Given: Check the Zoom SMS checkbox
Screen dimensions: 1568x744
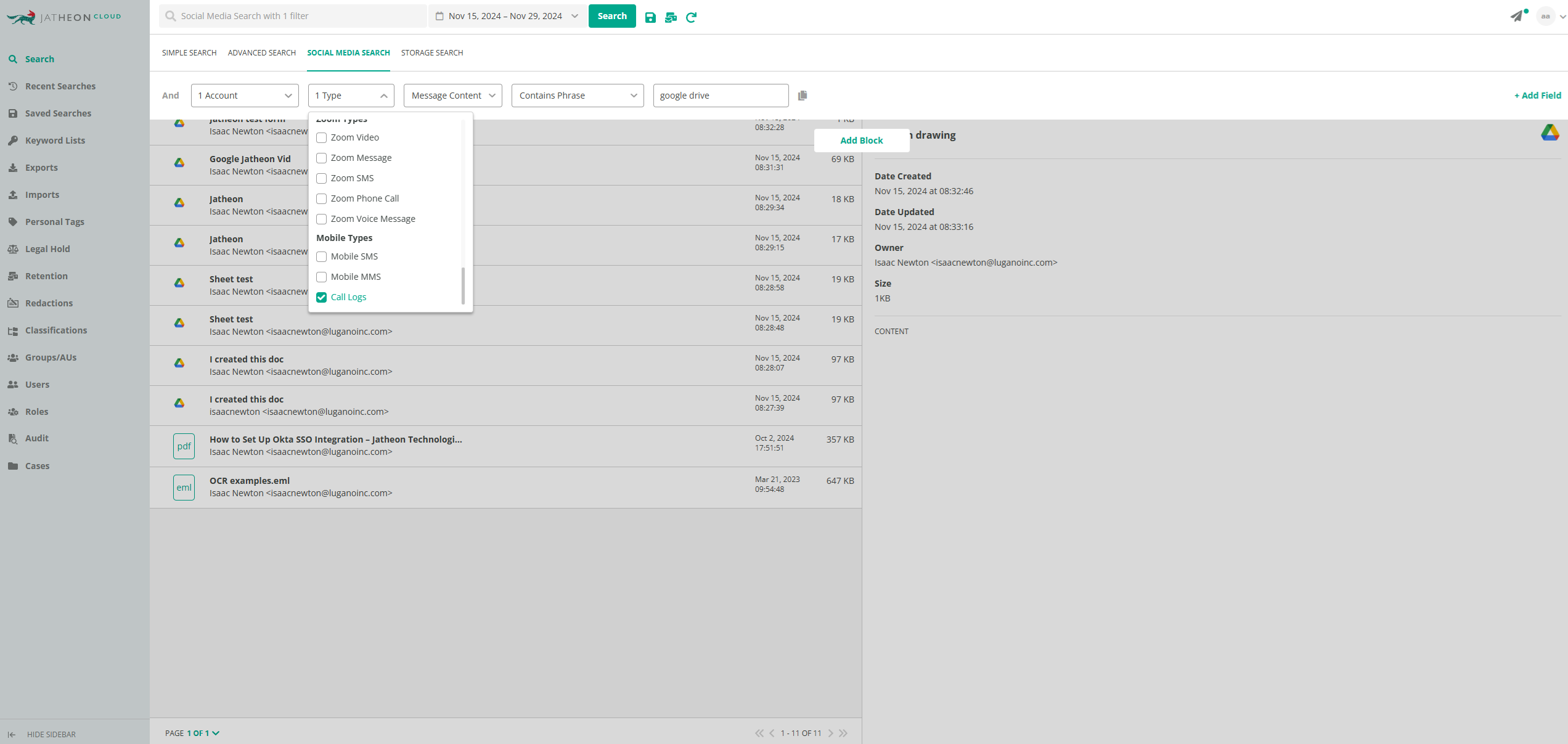Looking at the screenshot, I should 321,178.
